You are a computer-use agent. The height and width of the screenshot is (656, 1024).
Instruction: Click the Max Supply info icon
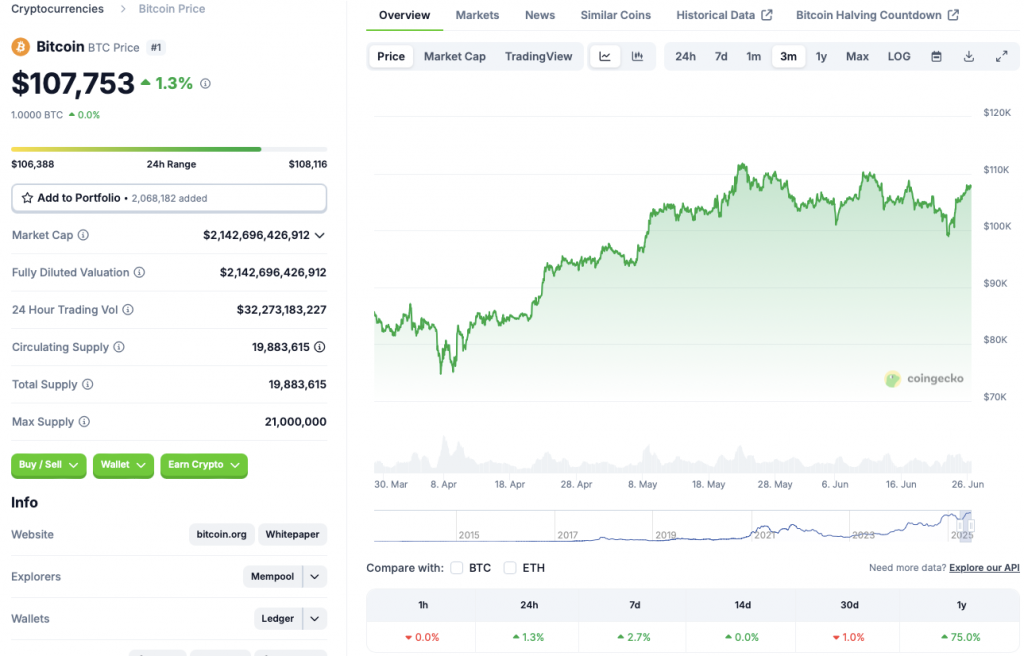click(x=84, y=421)
